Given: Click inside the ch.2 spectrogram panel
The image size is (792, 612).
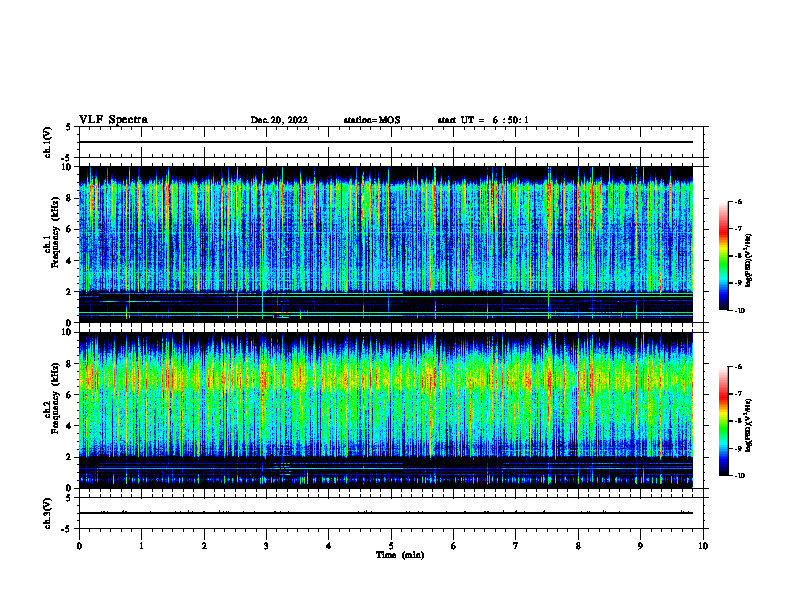Looking at the screenshot, I should (x=386, y=410).
